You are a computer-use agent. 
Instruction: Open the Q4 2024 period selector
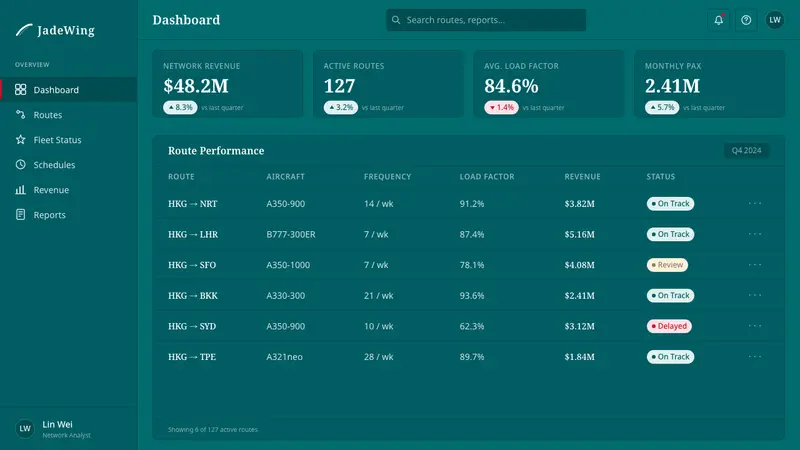pos(746,151)
